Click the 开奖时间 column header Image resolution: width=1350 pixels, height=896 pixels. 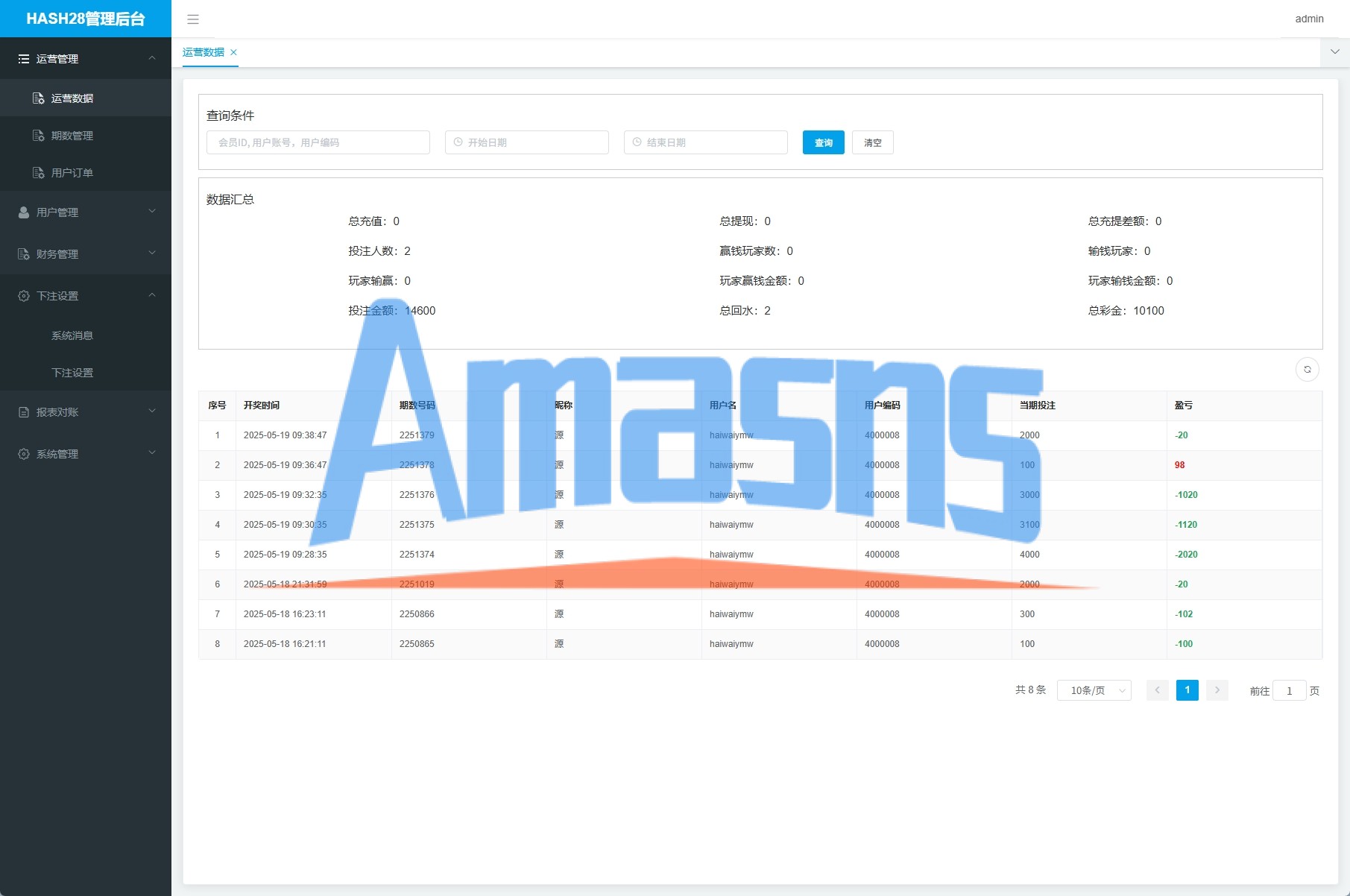point(262,406)
